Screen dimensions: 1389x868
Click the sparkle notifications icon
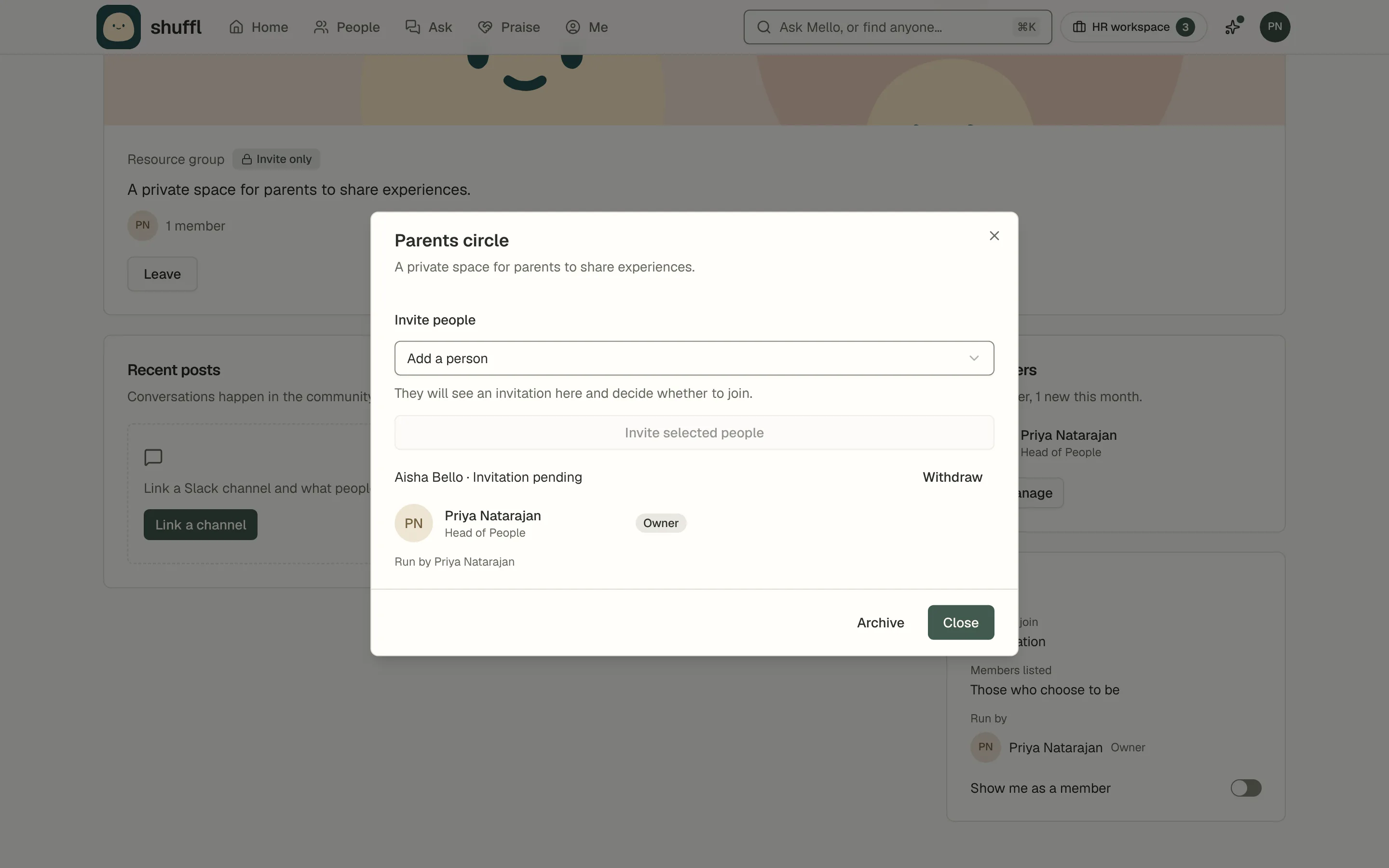click(x=1233, y=27)
